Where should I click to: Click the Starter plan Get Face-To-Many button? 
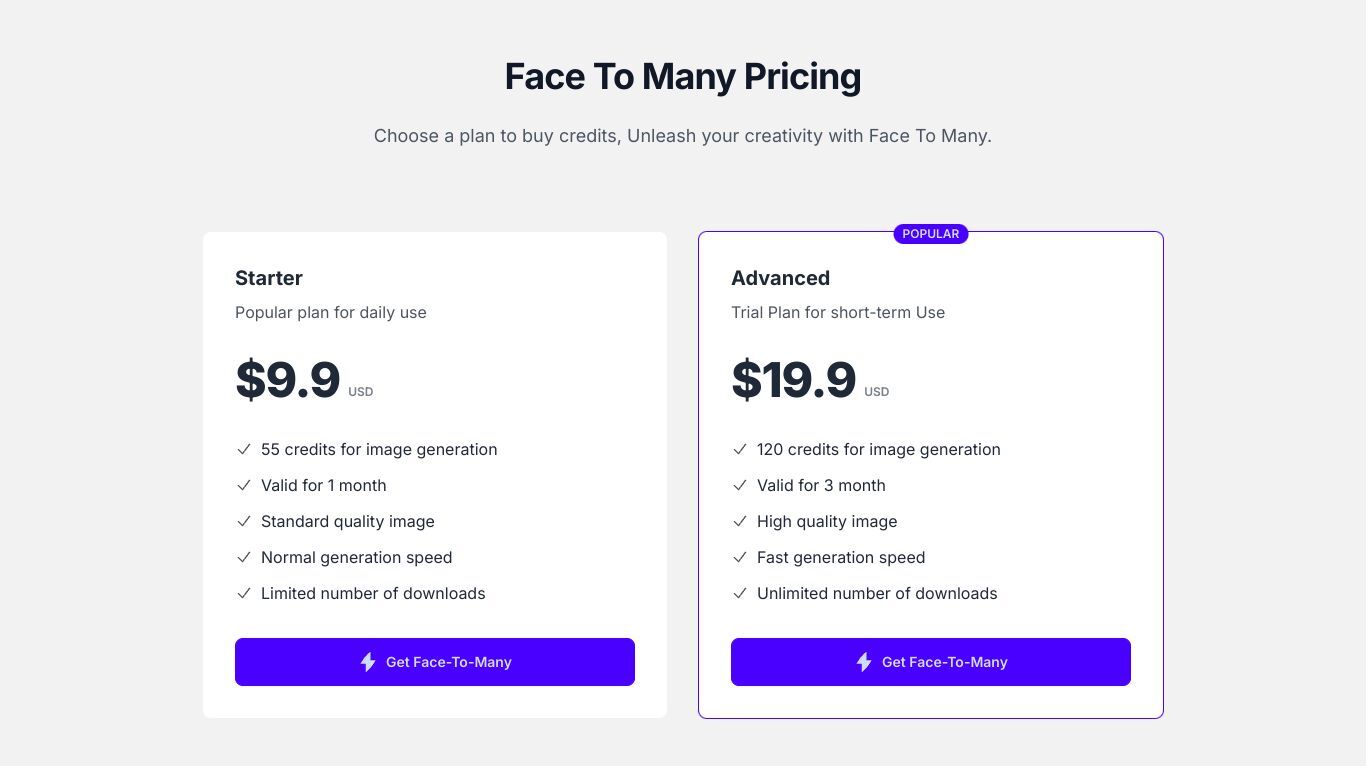coord(435,662)
